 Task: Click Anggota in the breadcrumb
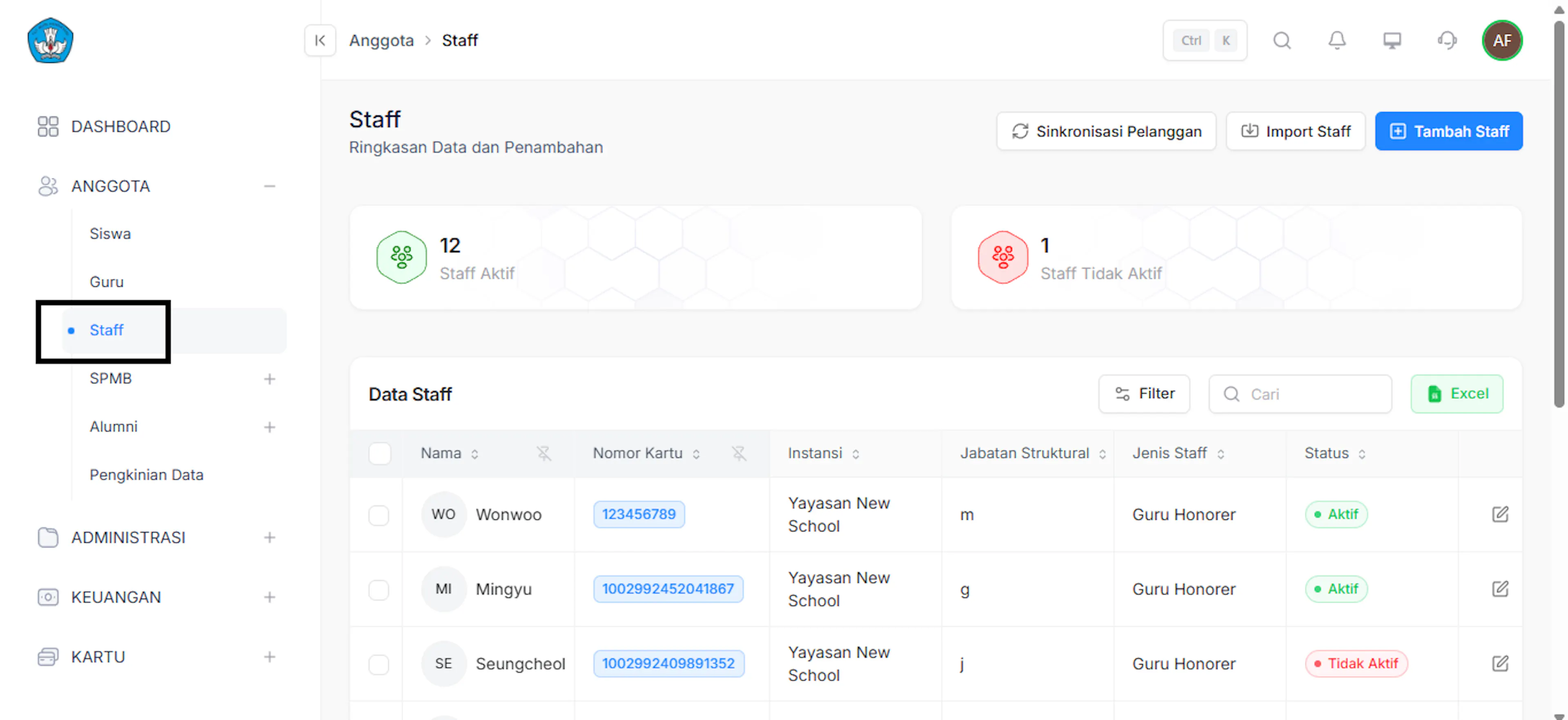click(382, 40)
